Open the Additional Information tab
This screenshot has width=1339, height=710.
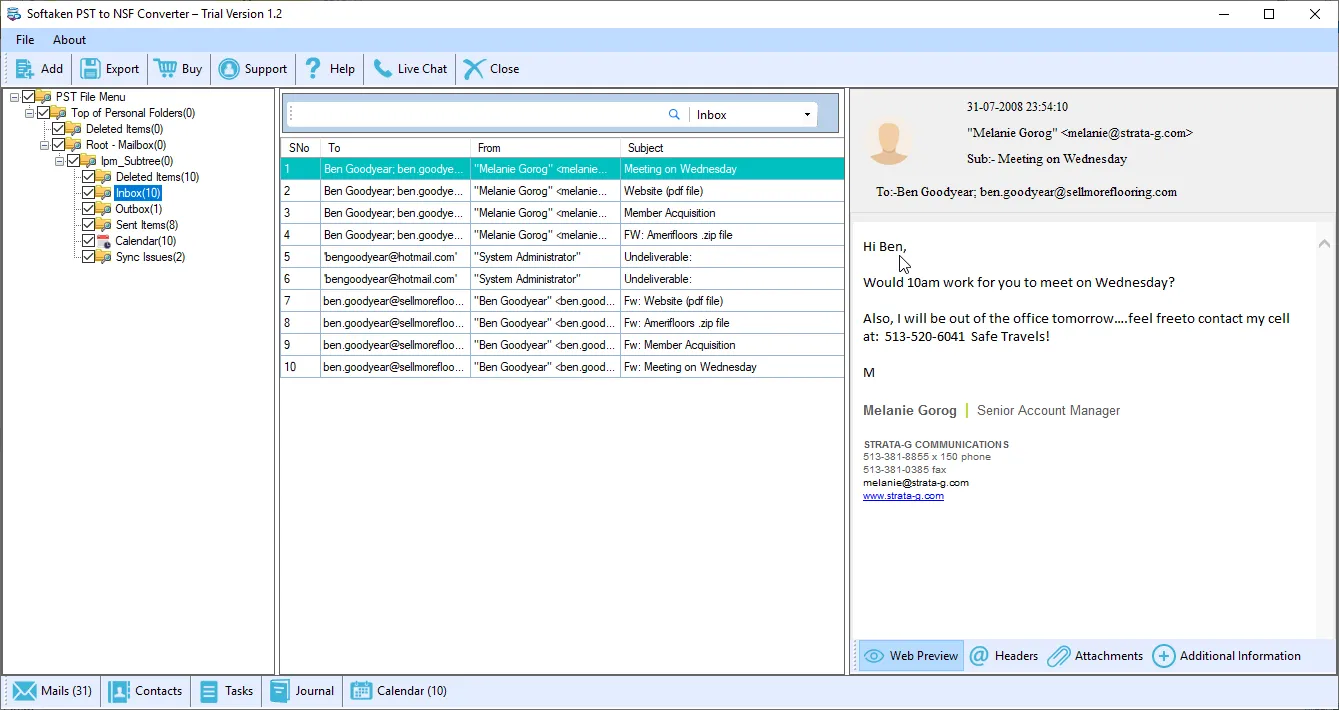pos(1227,656)
